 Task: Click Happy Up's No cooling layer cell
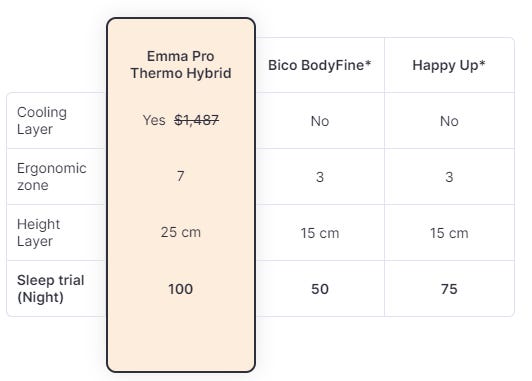point(449,121)
